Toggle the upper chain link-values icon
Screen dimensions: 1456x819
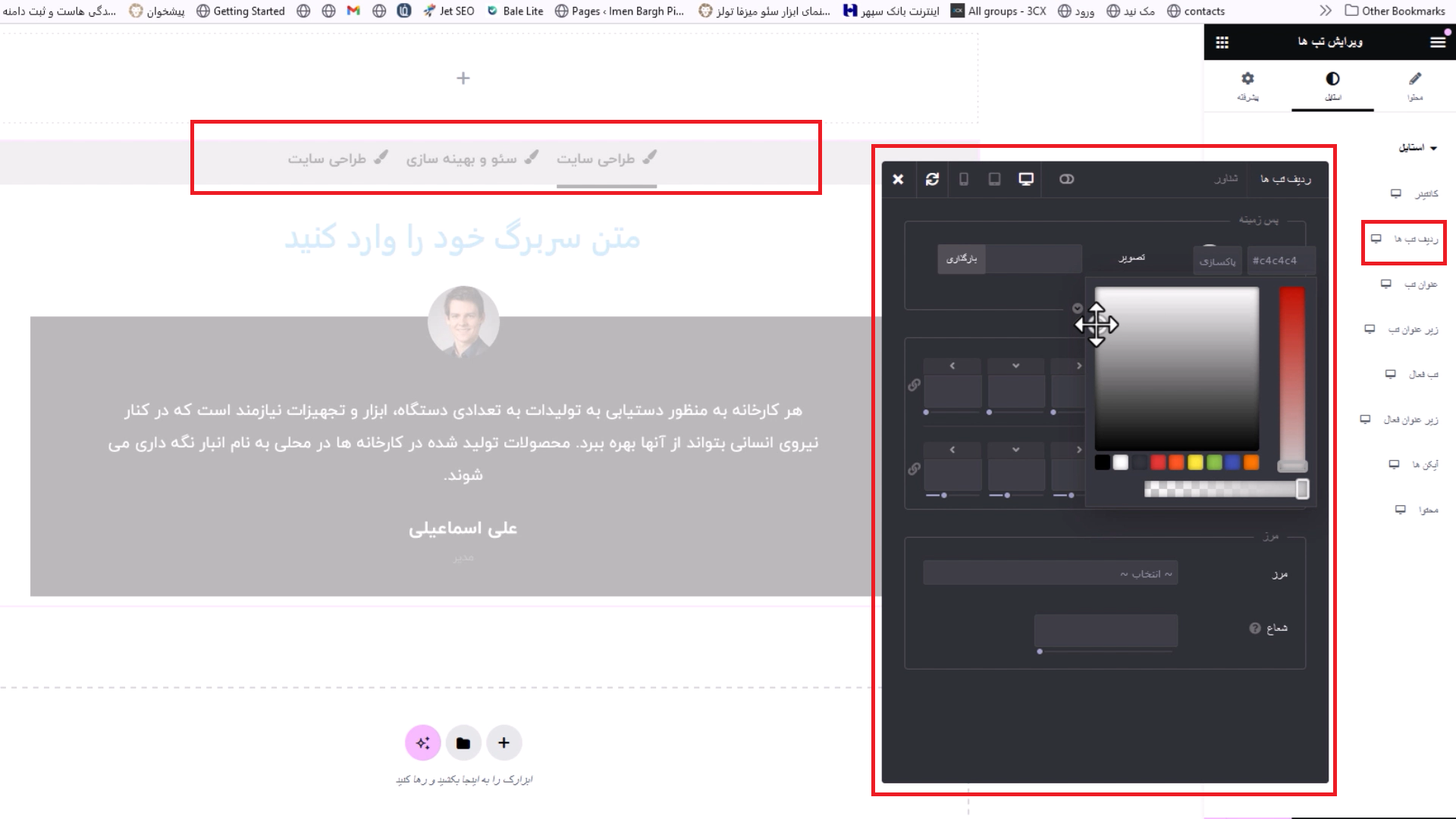[x=915, y=385]
